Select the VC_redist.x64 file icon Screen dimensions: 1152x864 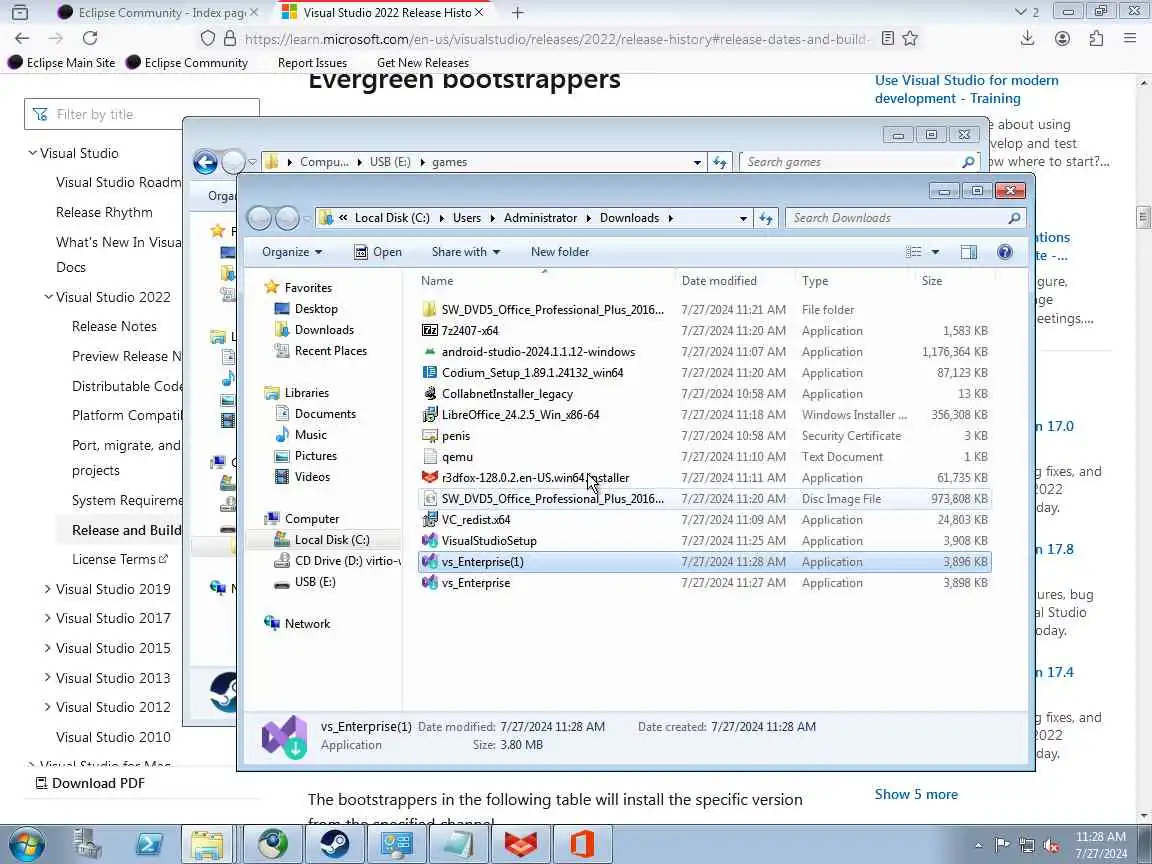(x=430, y=519)
